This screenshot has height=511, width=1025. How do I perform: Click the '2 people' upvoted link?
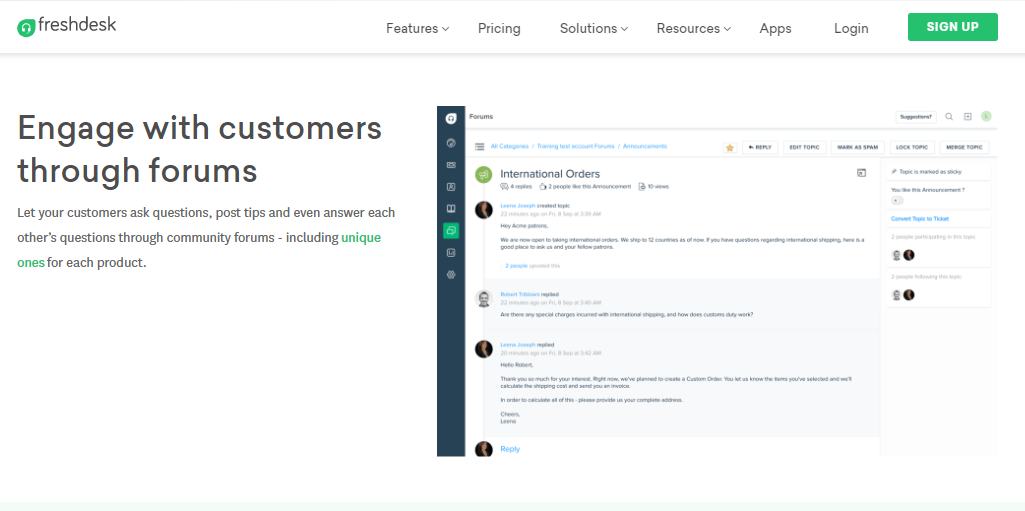point(516,266)
